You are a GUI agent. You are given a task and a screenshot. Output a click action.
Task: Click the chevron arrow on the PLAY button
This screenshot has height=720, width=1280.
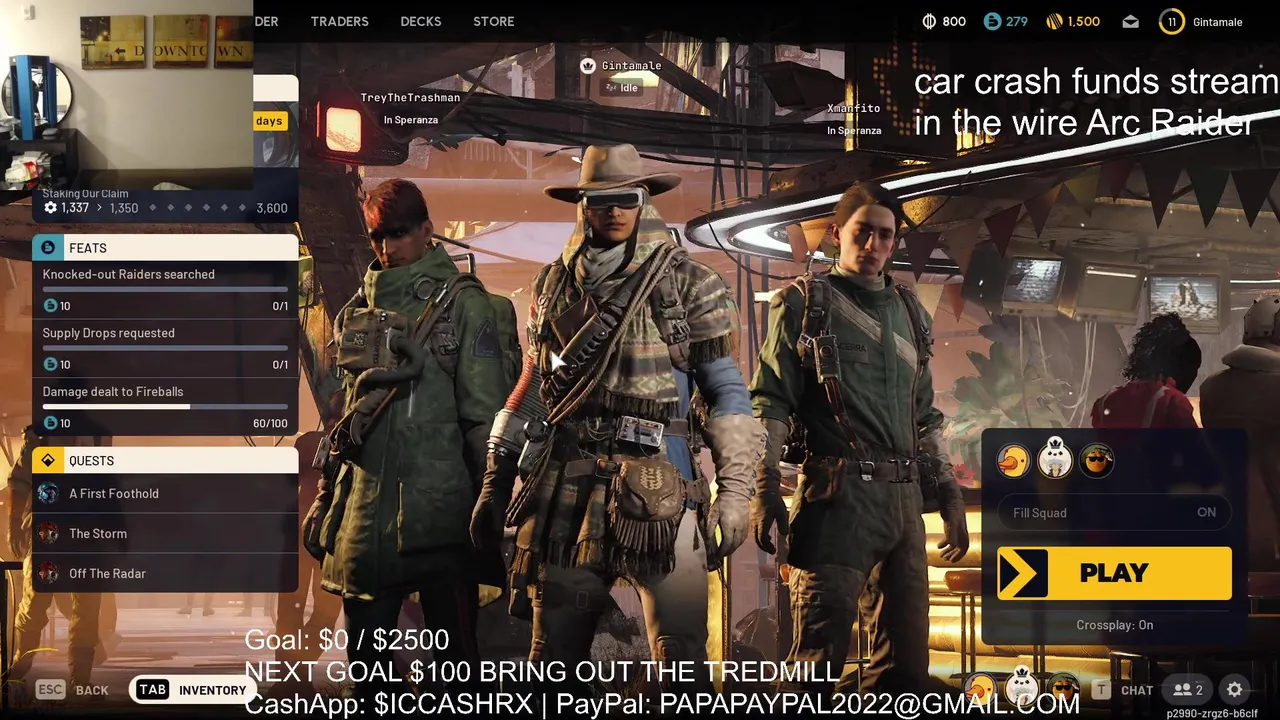[x=1022, y=573]
